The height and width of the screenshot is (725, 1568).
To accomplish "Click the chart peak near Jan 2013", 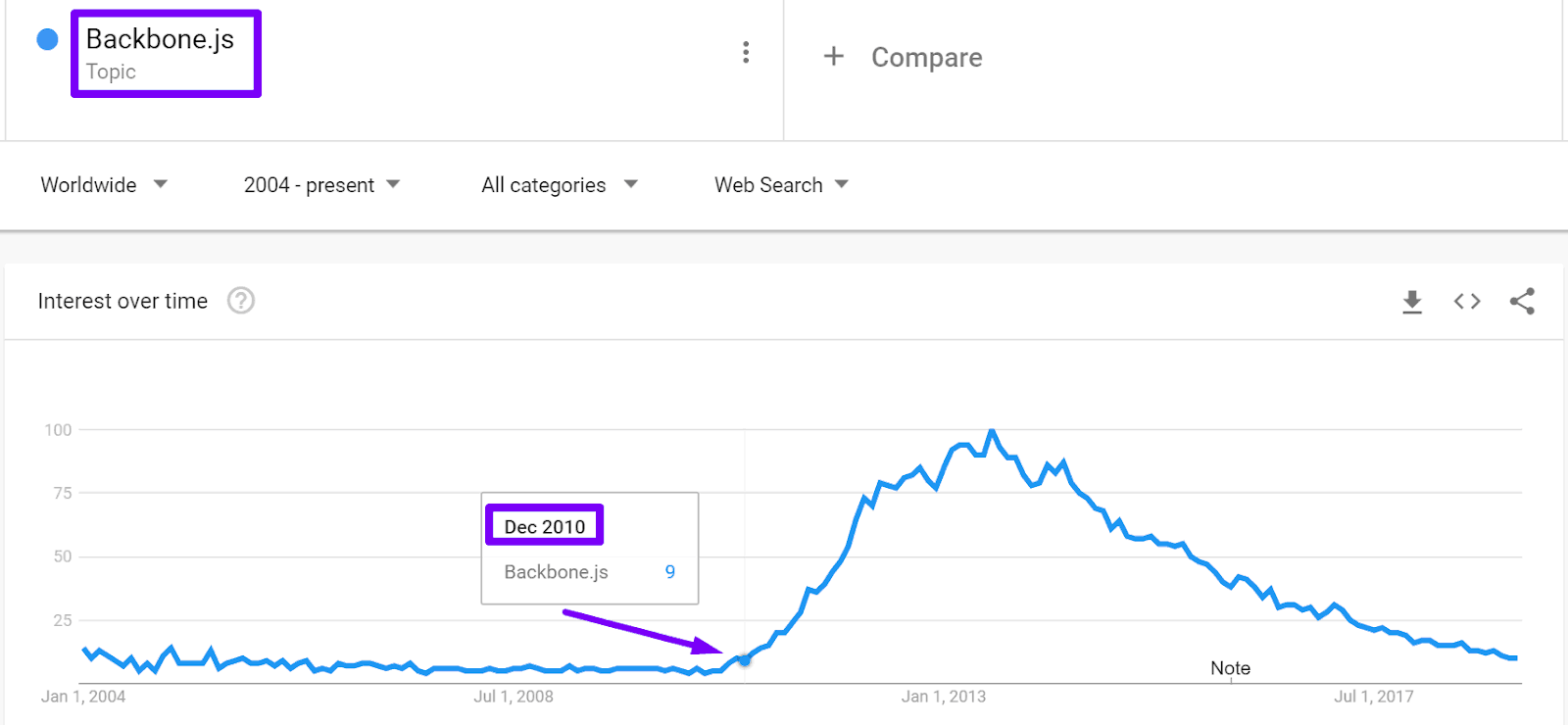I will click(x=992, y=431).
